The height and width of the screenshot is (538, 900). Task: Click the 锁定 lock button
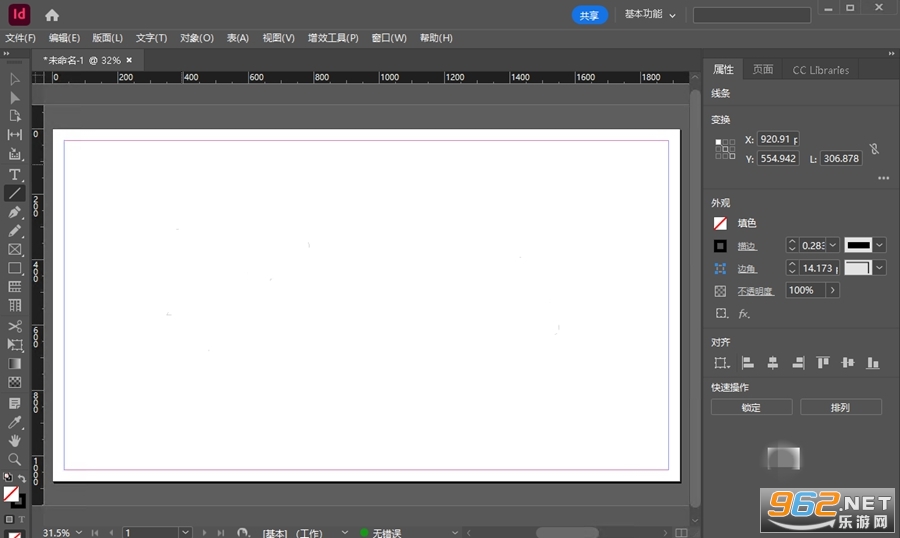[751, 407]
